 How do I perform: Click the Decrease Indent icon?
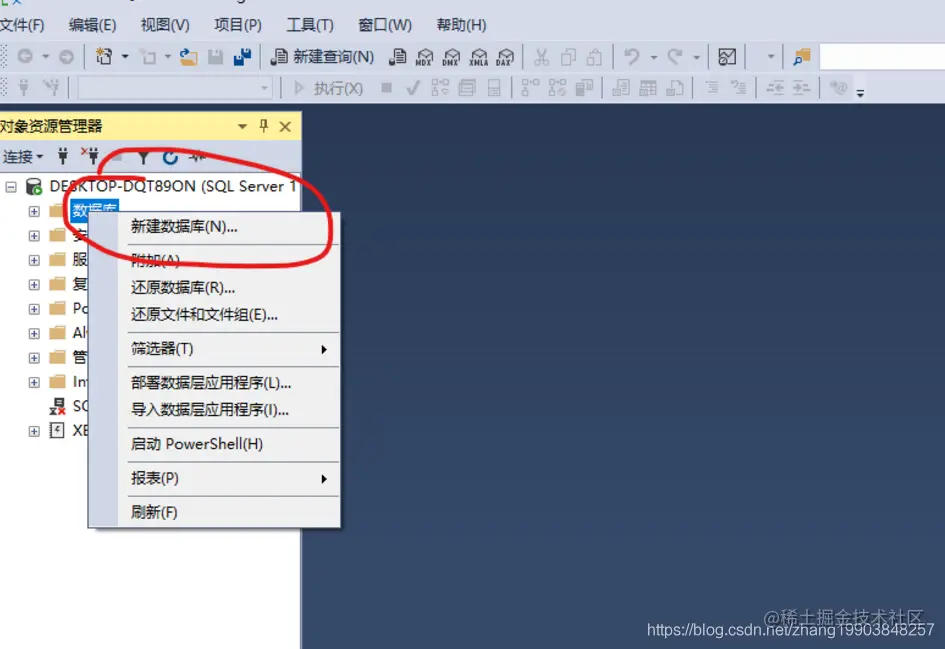coord(775,89)
